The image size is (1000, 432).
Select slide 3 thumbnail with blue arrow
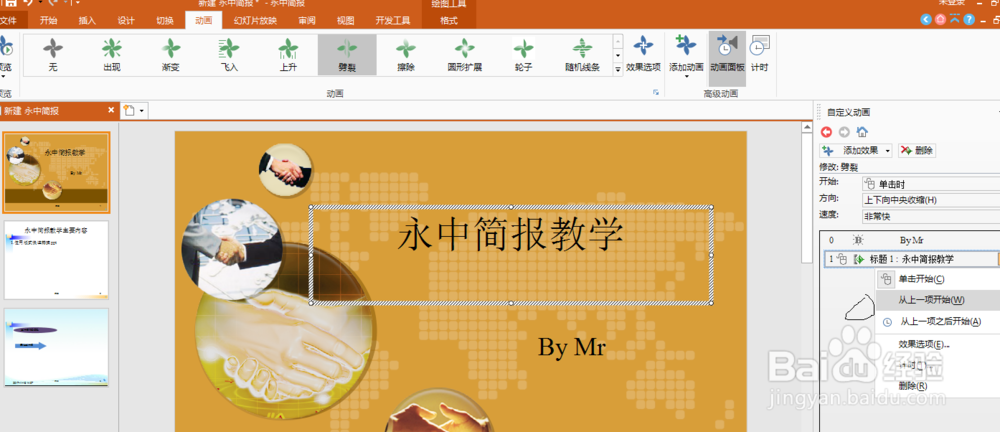(57, 346)
